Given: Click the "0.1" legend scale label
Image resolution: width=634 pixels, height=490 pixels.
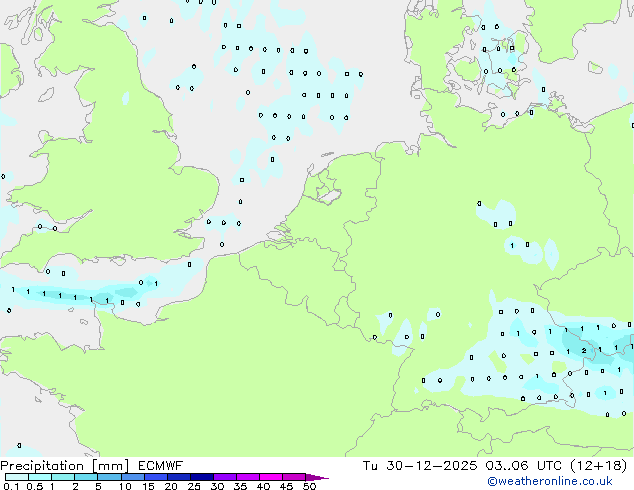Looking at the screenshot, I should [x=11, y=486].
